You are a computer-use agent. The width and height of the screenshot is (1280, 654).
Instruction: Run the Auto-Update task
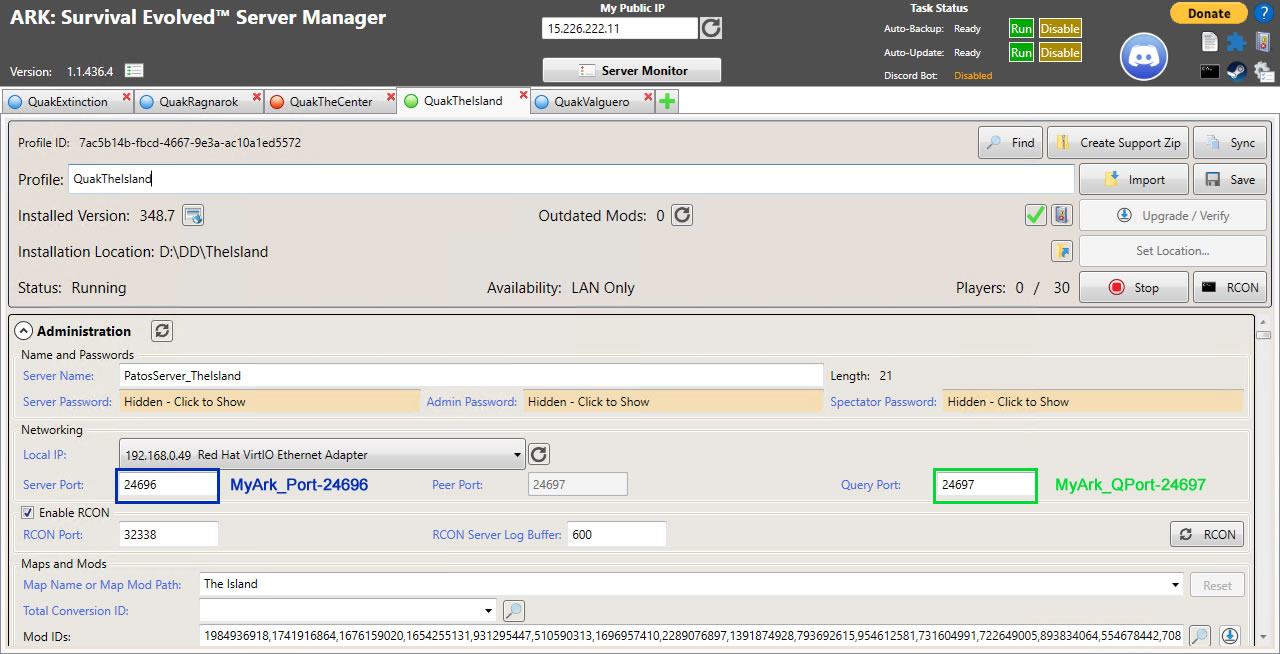coord(1021,52)
